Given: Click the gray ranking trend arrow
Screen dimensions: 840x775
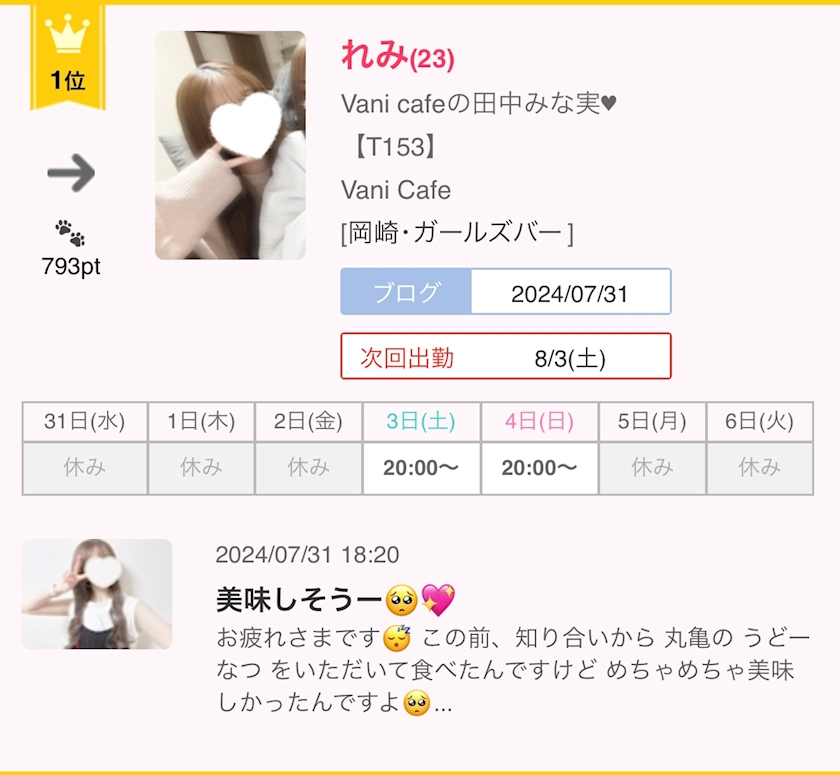Looking at the screenshot, I should [71, 172].
